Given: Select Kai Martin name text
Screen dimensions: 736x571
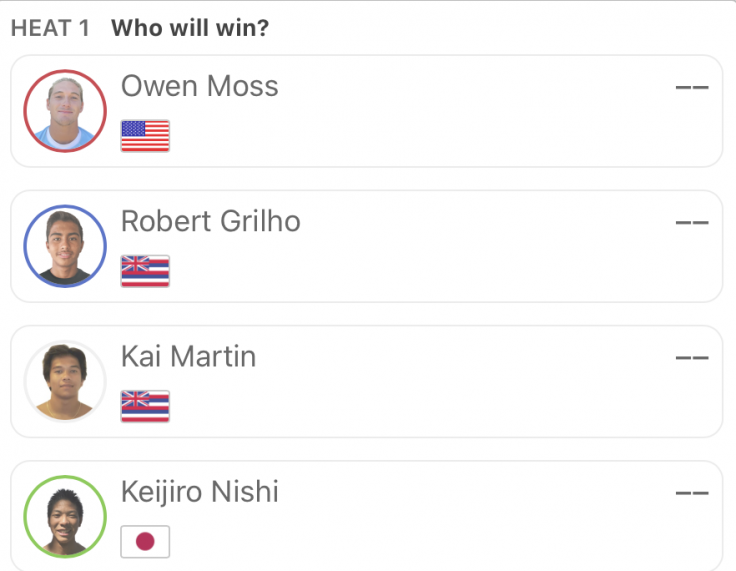Looking at the screenshot, I should (189, 356).
